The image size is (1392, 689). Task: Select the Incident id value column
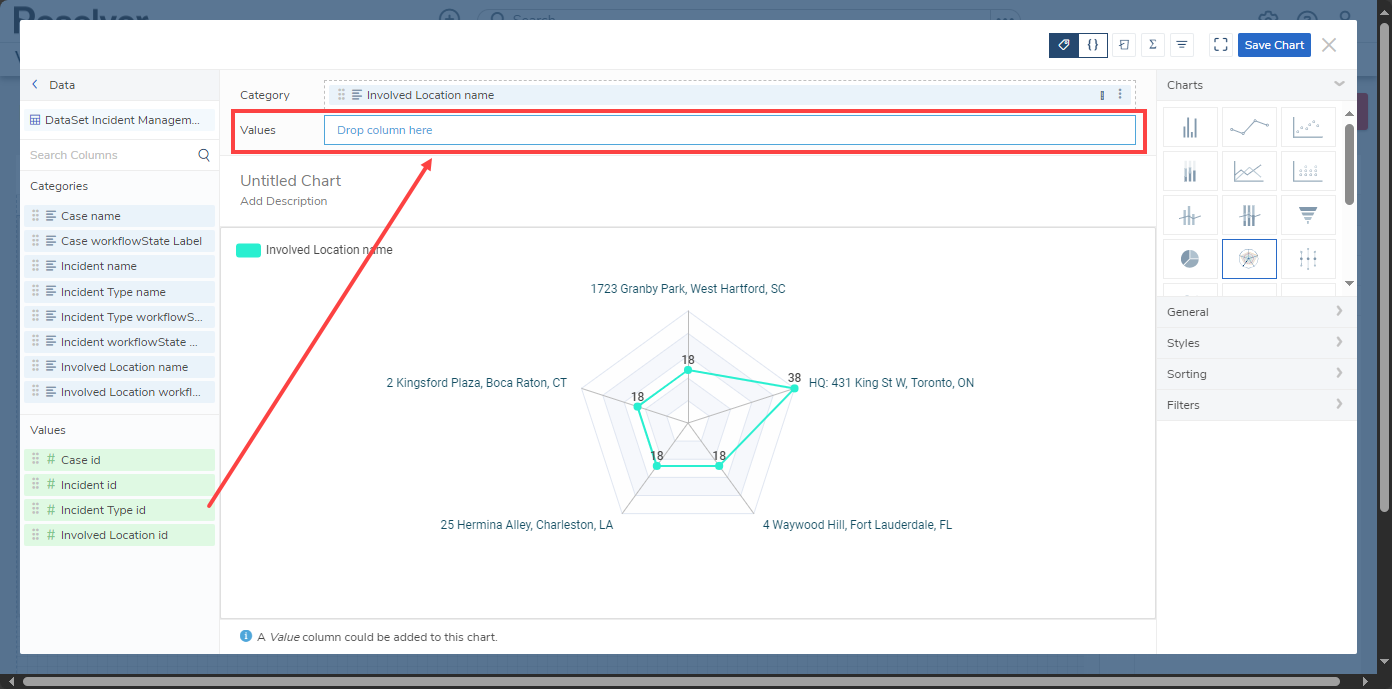[x=119, y=485]
